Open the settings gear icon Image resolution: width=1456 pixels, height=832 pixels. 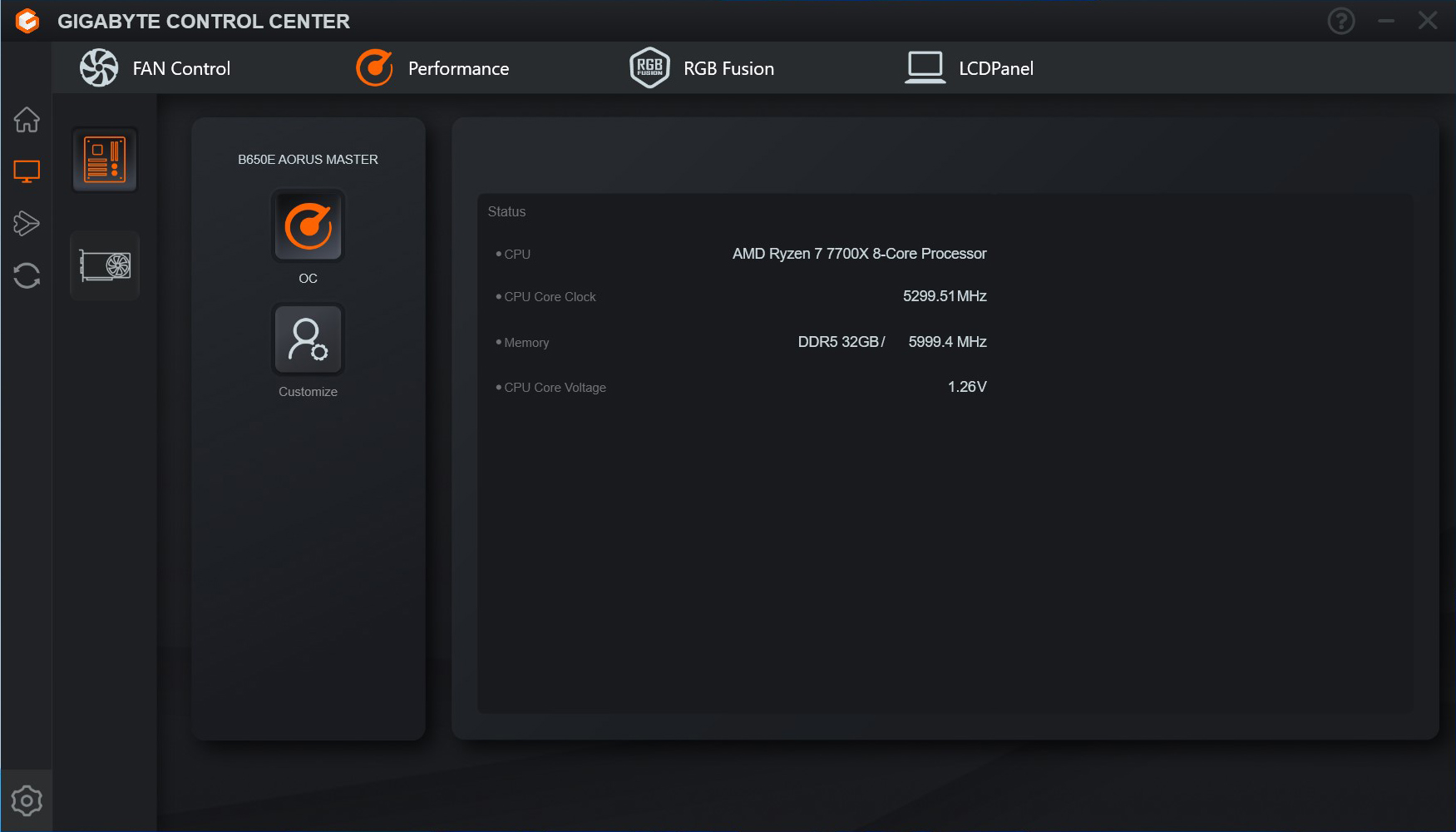pyautogui.click(x=27, y=800)
